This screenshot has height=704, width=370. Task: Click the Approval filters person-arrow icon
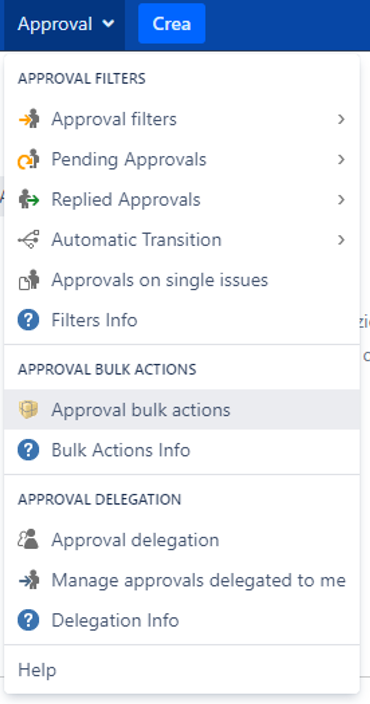click(x=28, y=119)
